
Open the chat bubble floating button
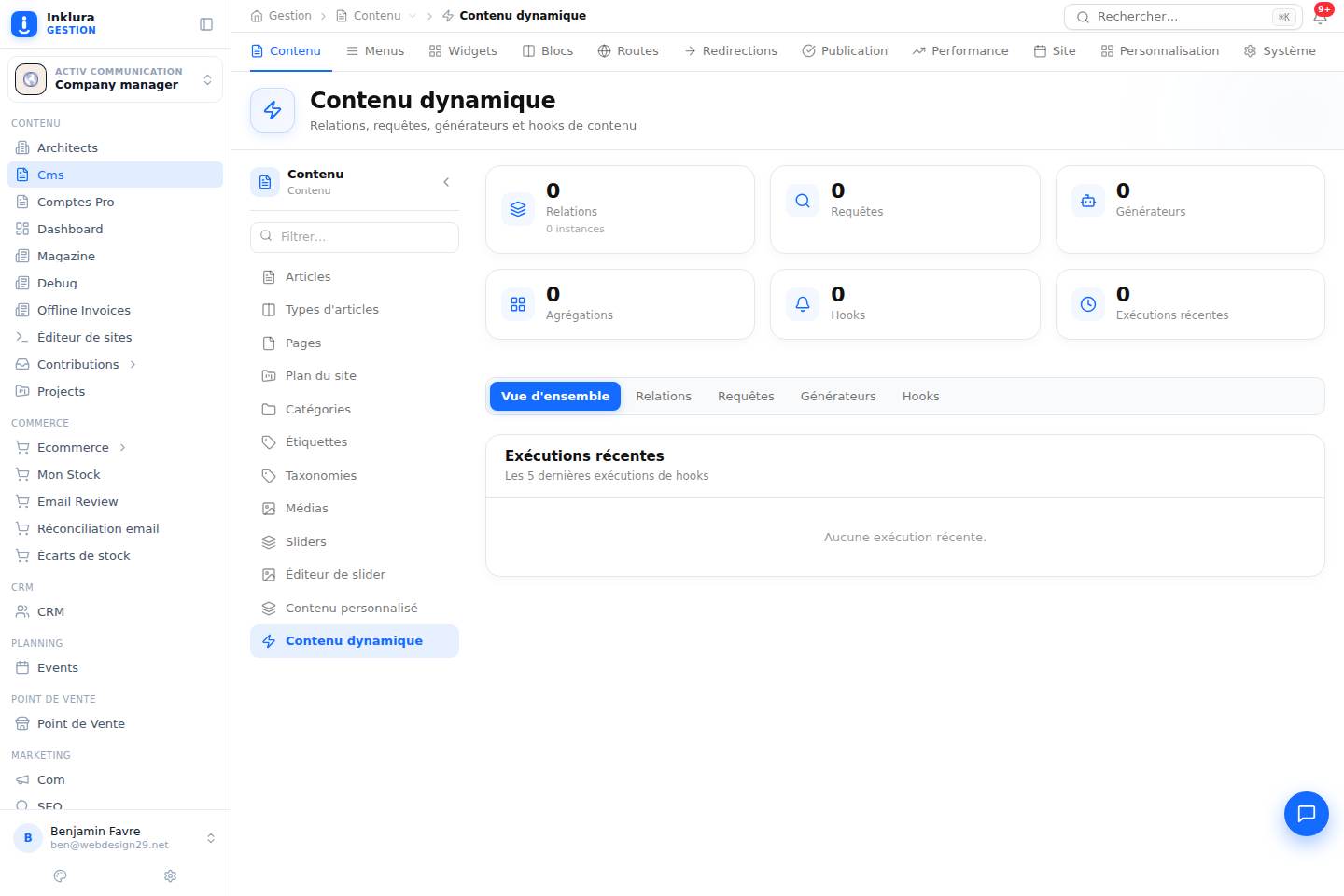pos(1307,814)
